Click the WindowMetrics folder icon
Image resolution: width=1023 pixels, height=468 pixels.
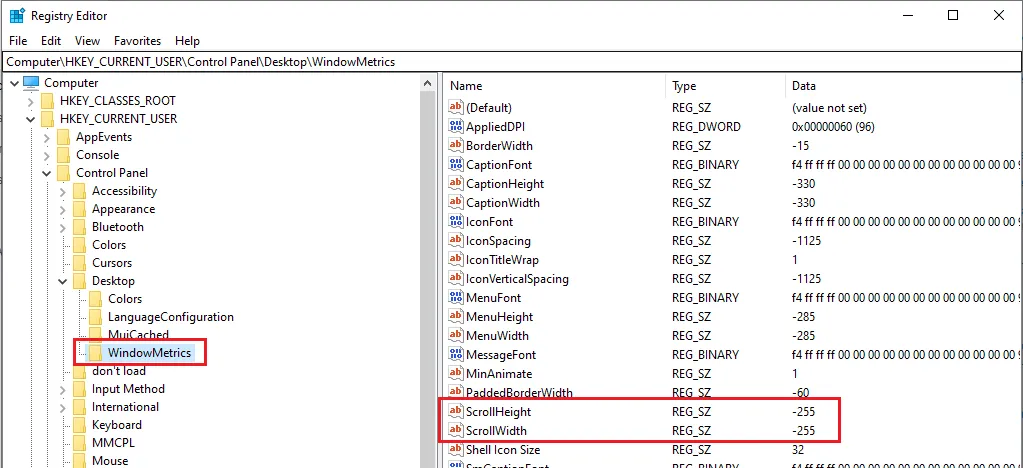coord(95,353)
